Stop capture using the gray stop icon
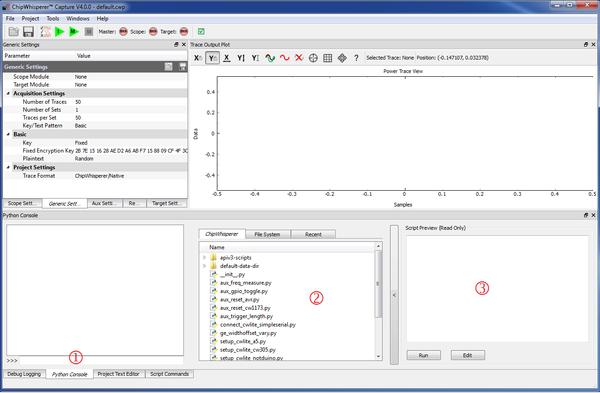 89,32
